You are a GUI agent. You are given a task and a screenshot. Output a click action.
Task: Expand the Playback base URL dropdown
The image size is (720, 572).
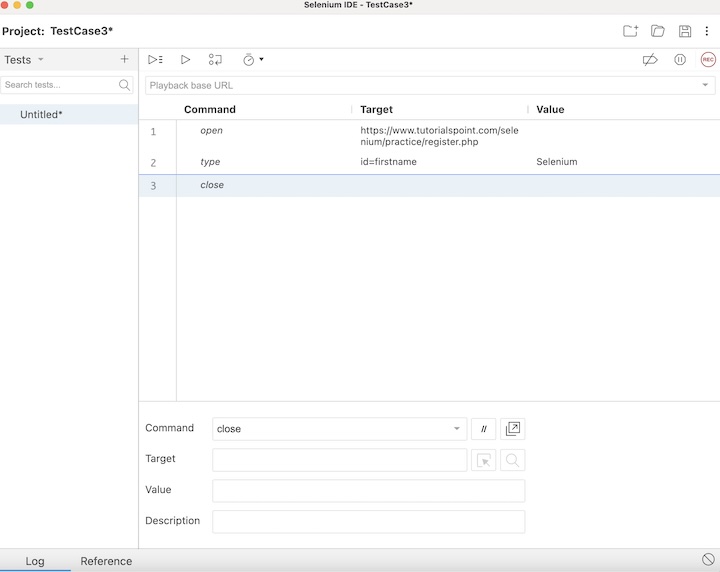tap(704, 86)
